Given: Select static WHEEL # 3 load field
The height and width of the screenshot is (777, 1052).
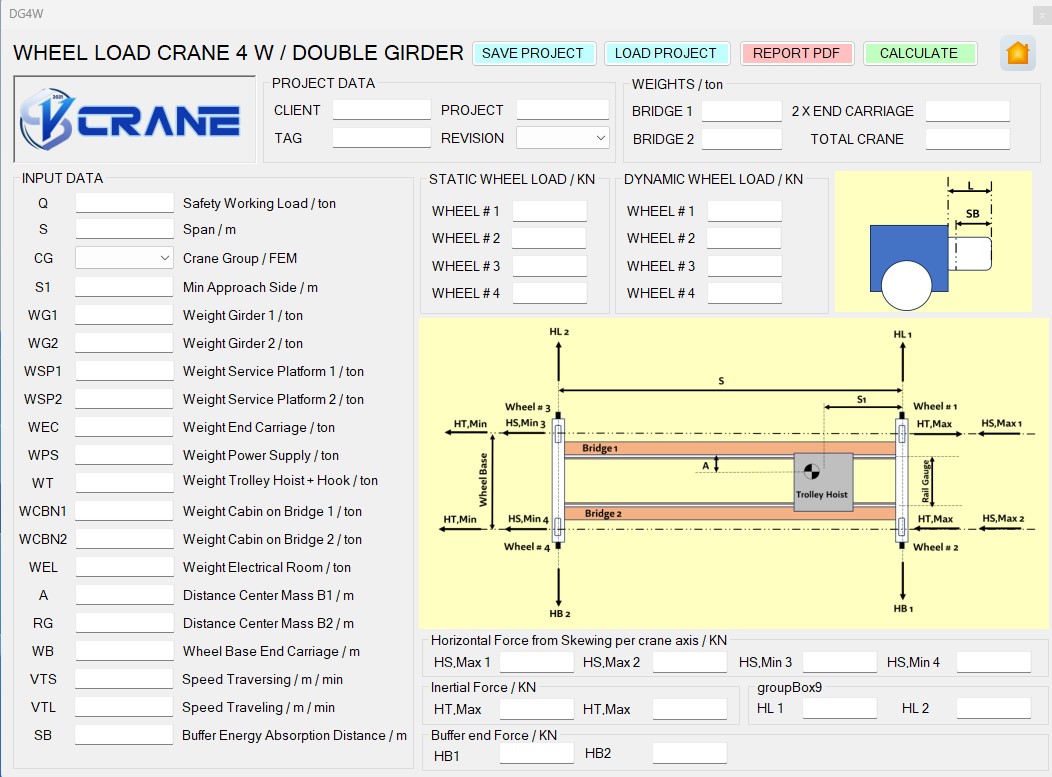Looking at the screenshot, I should tap(549, 266).
